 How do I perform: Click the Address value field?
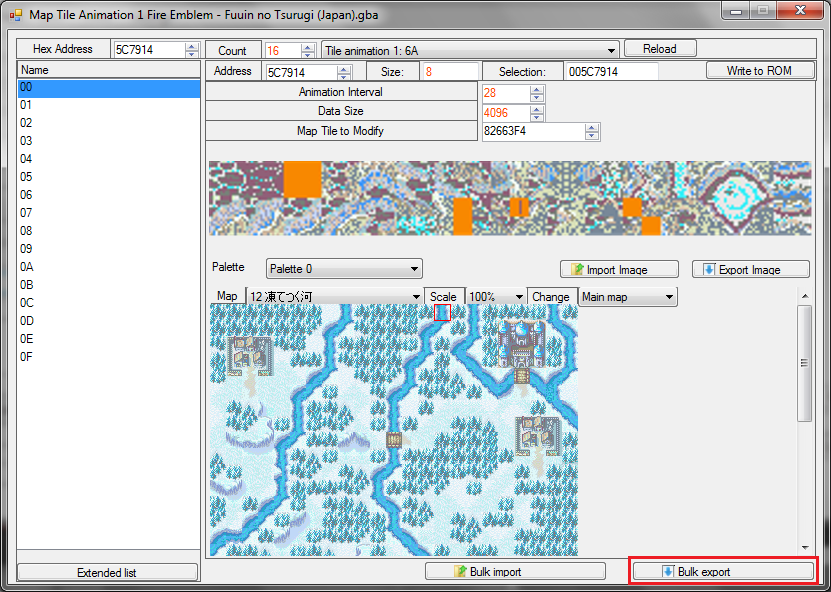[x=302, y=72]
